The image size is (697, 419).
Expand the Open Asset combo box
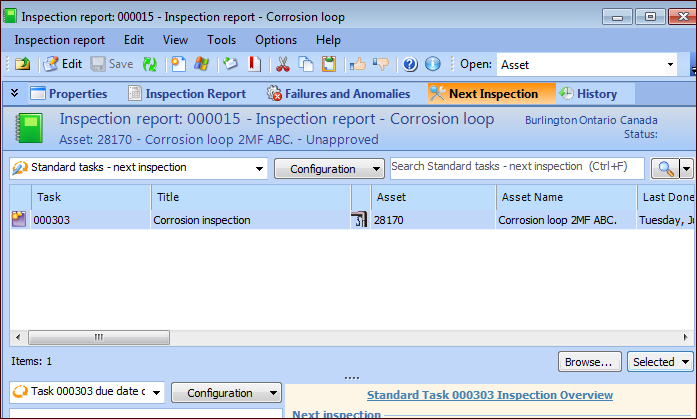click(670, 64)
